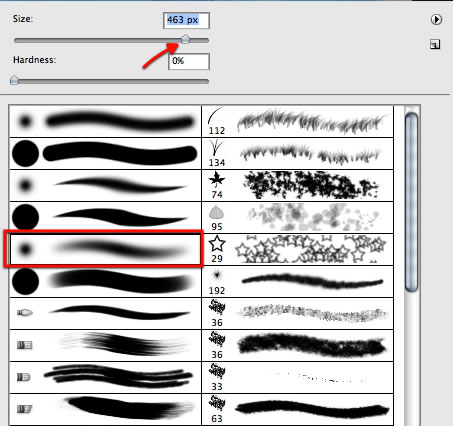Pick the hard round pressure size brush
The image size is (453, 426).
click(105, 217)
